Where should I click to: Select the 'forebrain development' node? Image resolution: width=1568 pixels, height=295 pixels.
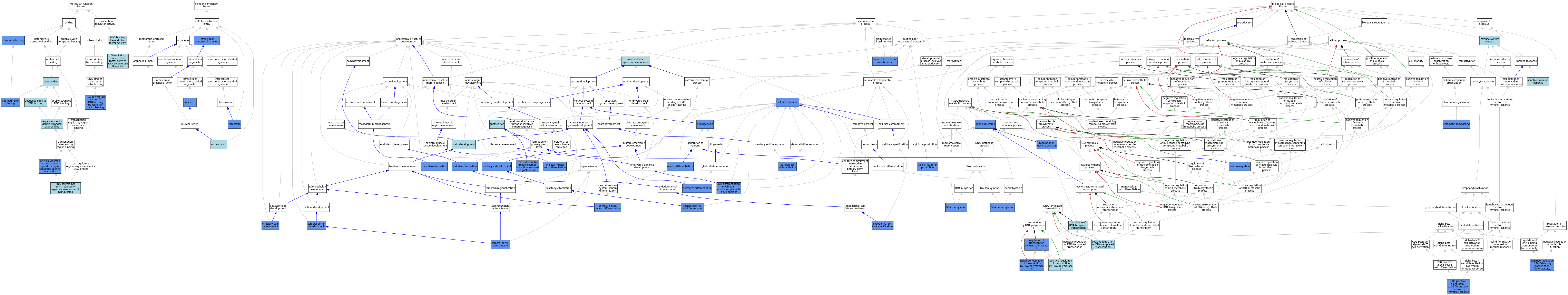point(402,166)
